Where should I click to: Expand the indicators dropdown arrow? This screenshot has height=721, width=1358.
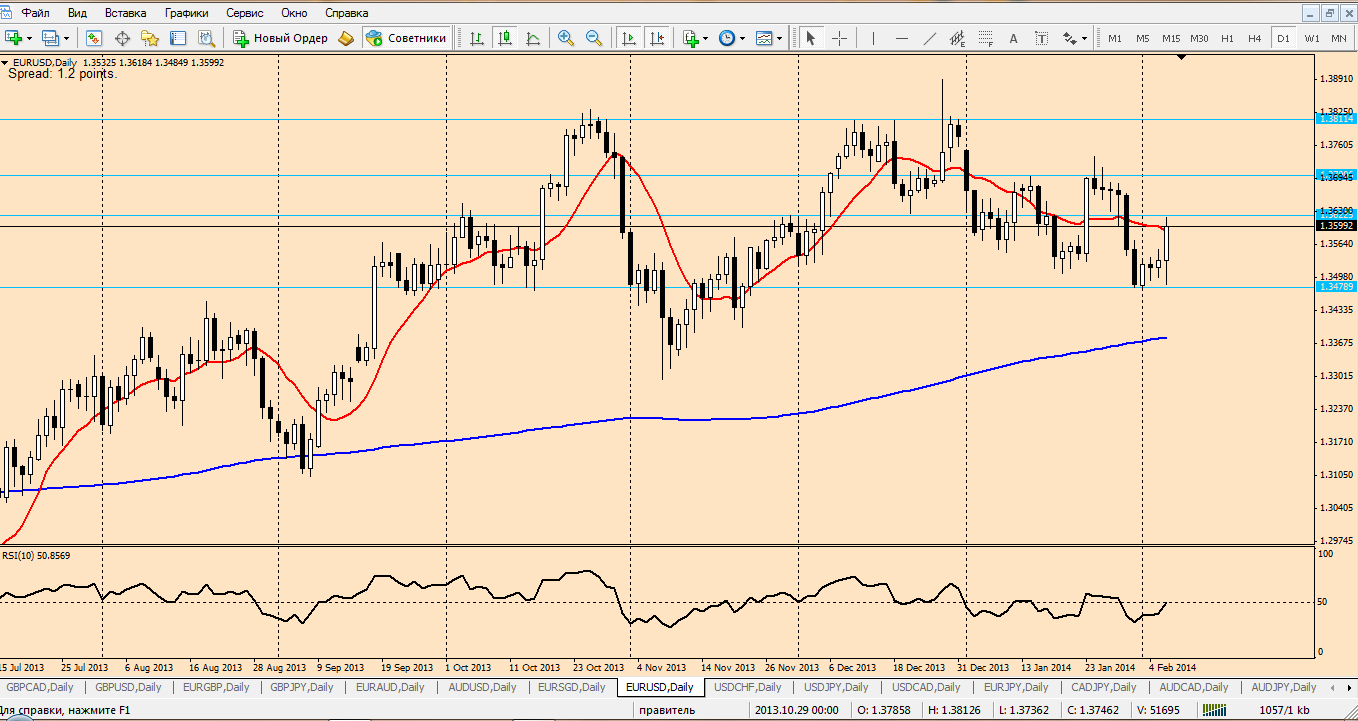click(x=706, y=38)
